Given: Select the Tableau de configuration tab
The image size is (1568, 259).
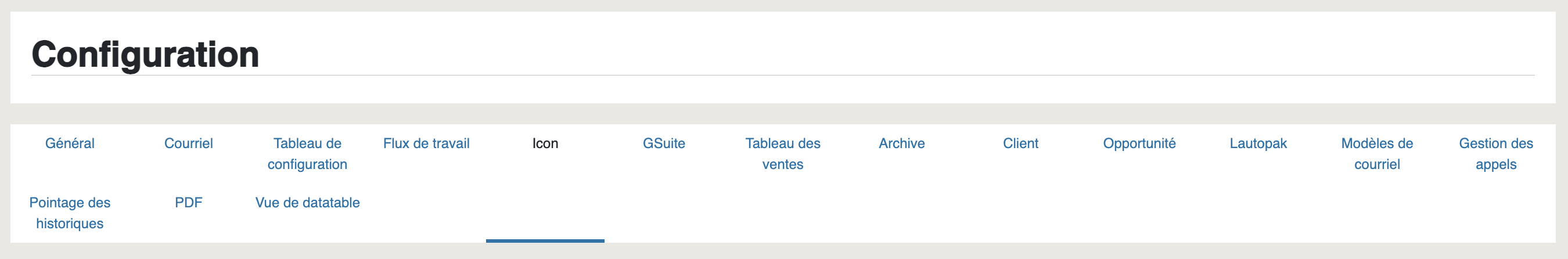Looking at the screenshot, I should tap(307, 154).
